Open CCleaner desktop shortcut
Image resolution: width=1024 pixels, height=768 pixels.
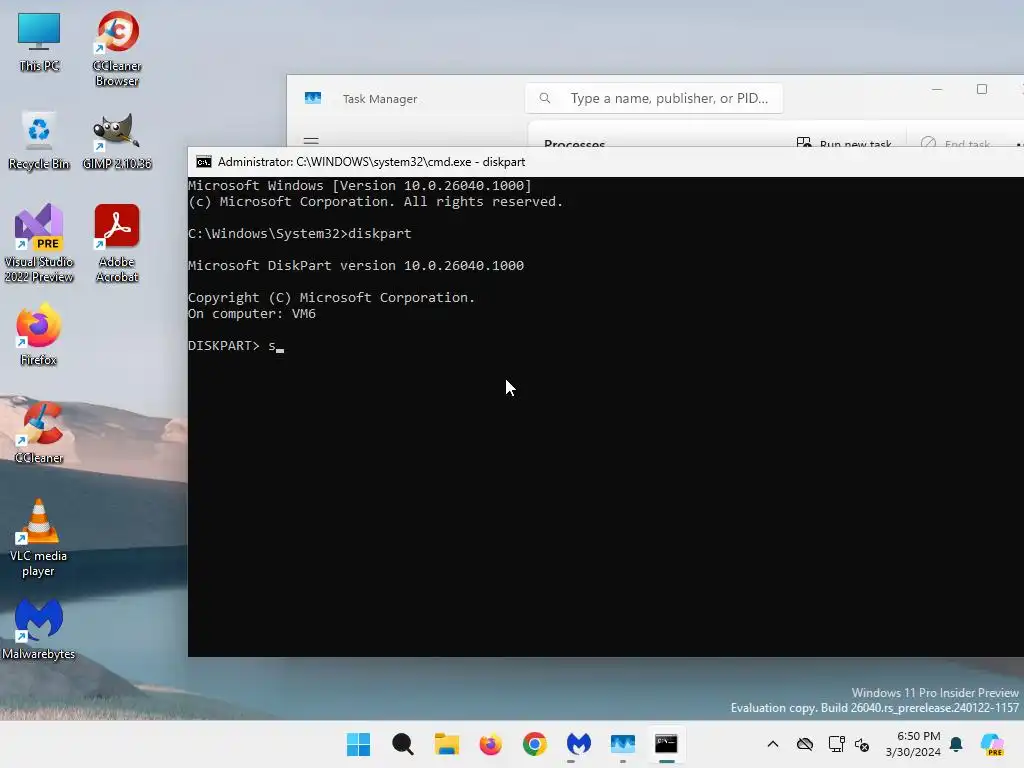[39, 432]
